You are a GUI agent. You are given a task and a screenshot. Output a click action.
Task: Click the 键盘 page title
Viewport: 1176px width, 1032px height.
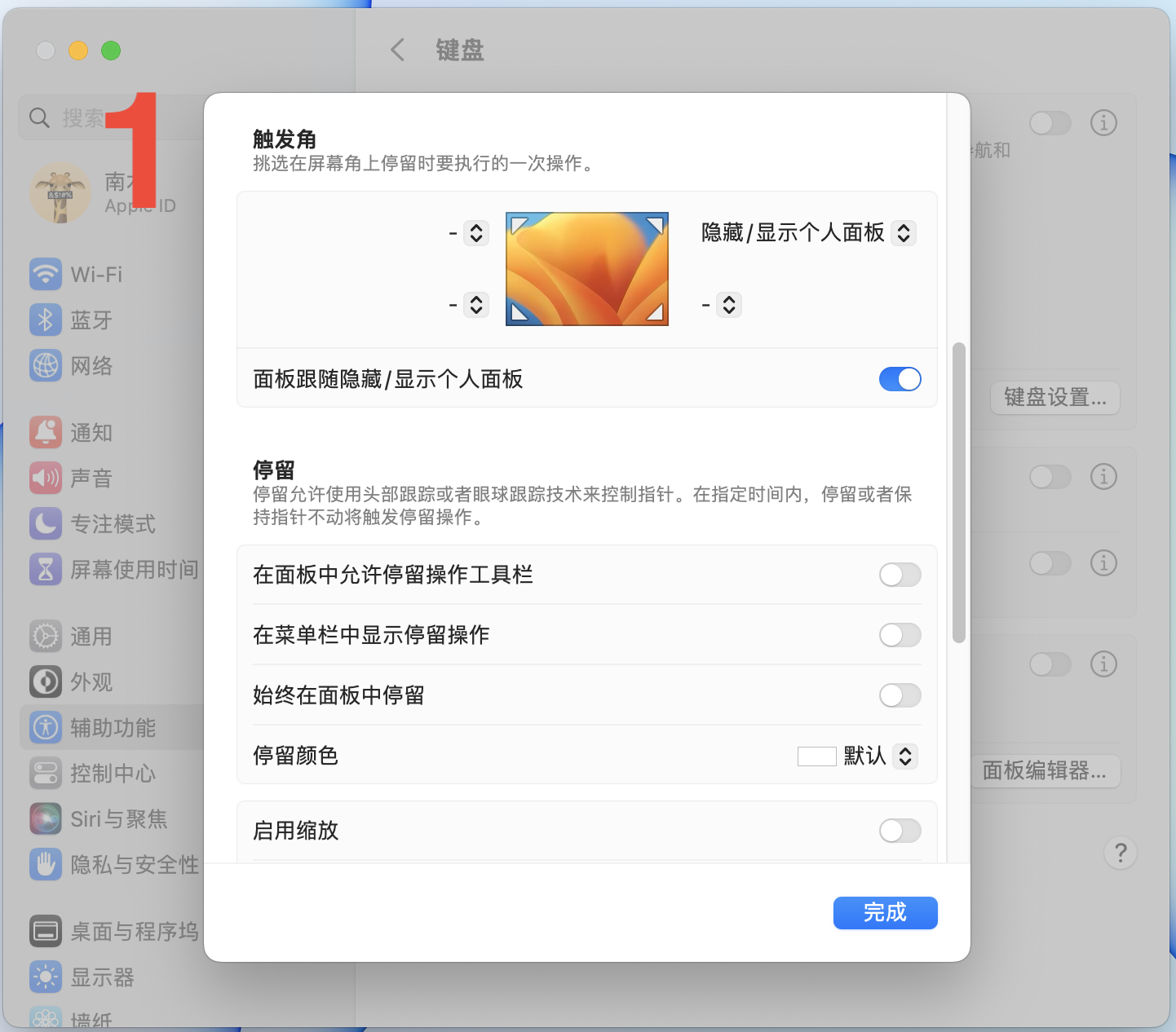[460, 51]
